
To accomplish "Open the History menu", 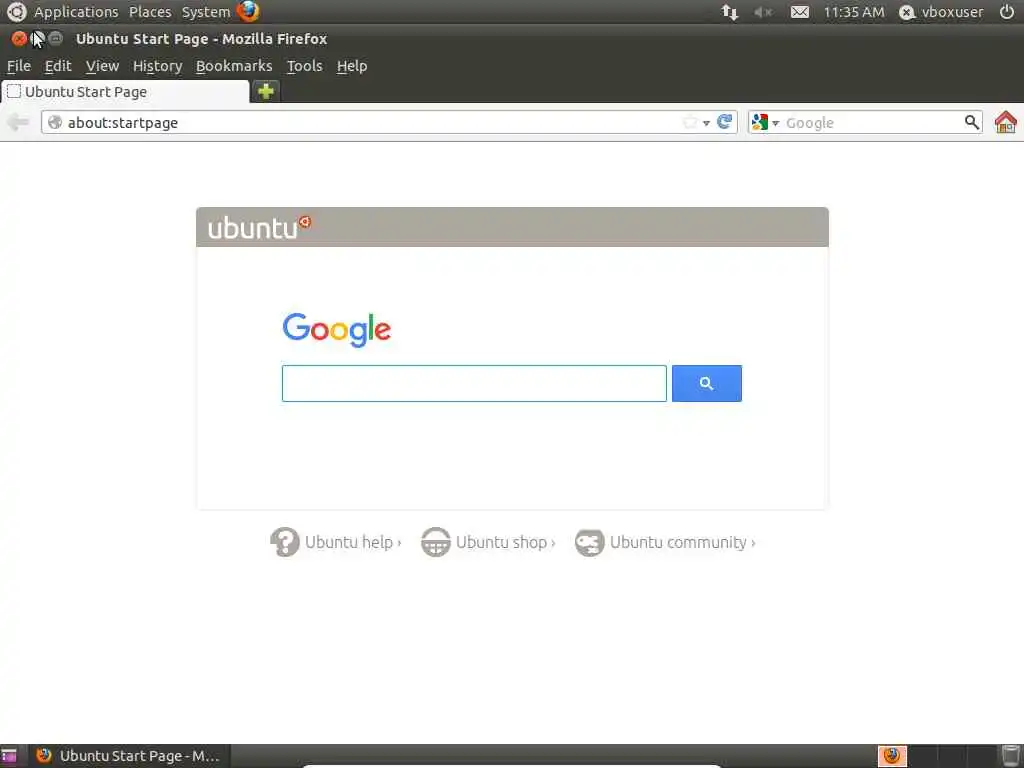I will (x=157, y=66).
